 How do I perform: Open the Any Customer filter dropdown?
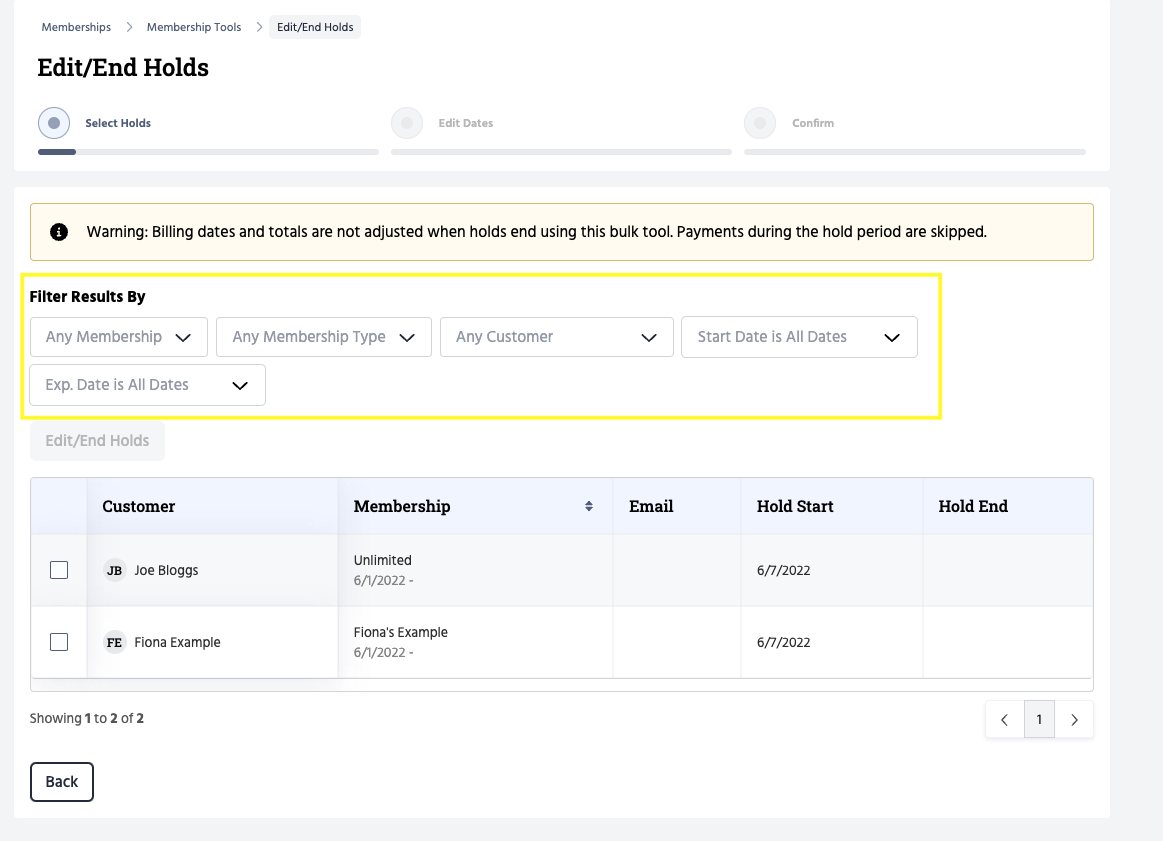point(556,337)
